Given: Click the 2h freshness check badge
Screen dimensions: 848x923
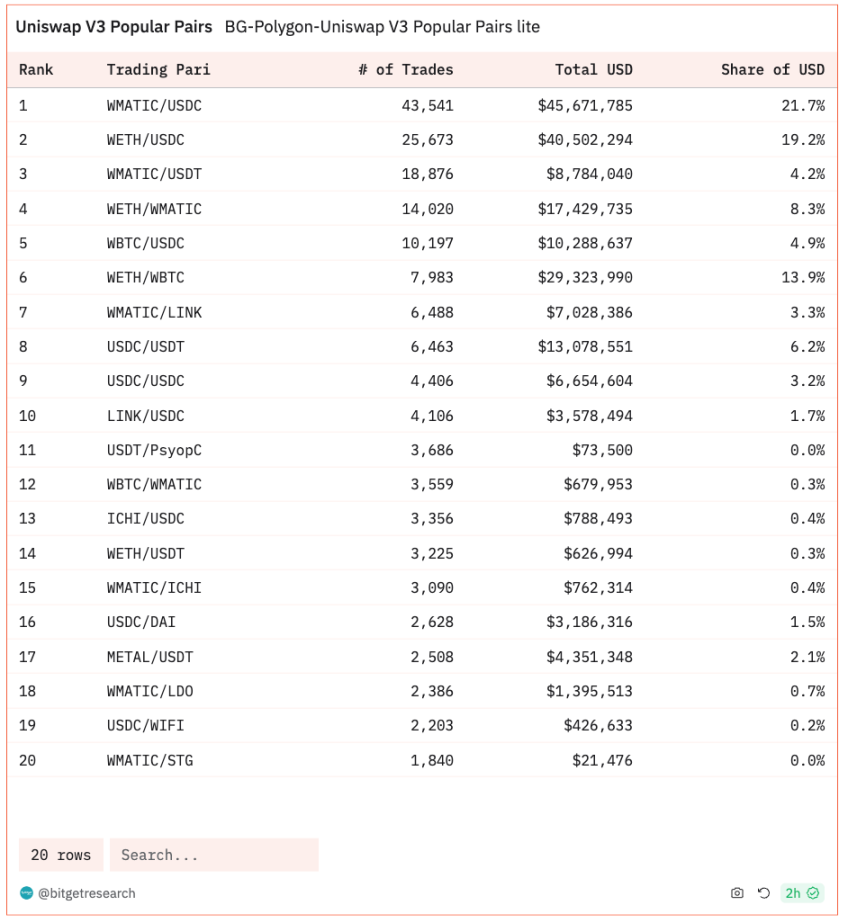Looking at the screenshot, I should pos(802,893).
